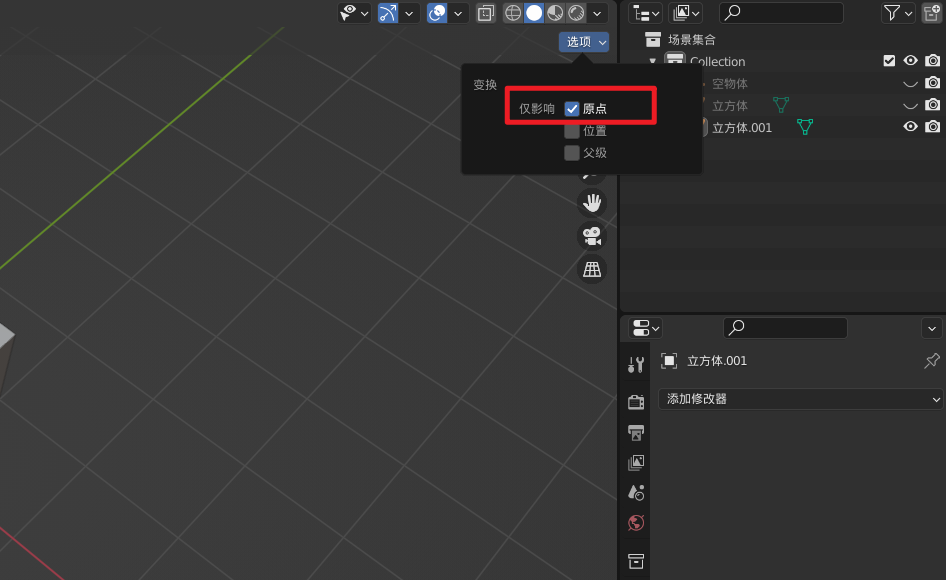This screenshot has width=946, height=580.
Task: Switch to wireframe viewport shading
Action: (513, 13)
